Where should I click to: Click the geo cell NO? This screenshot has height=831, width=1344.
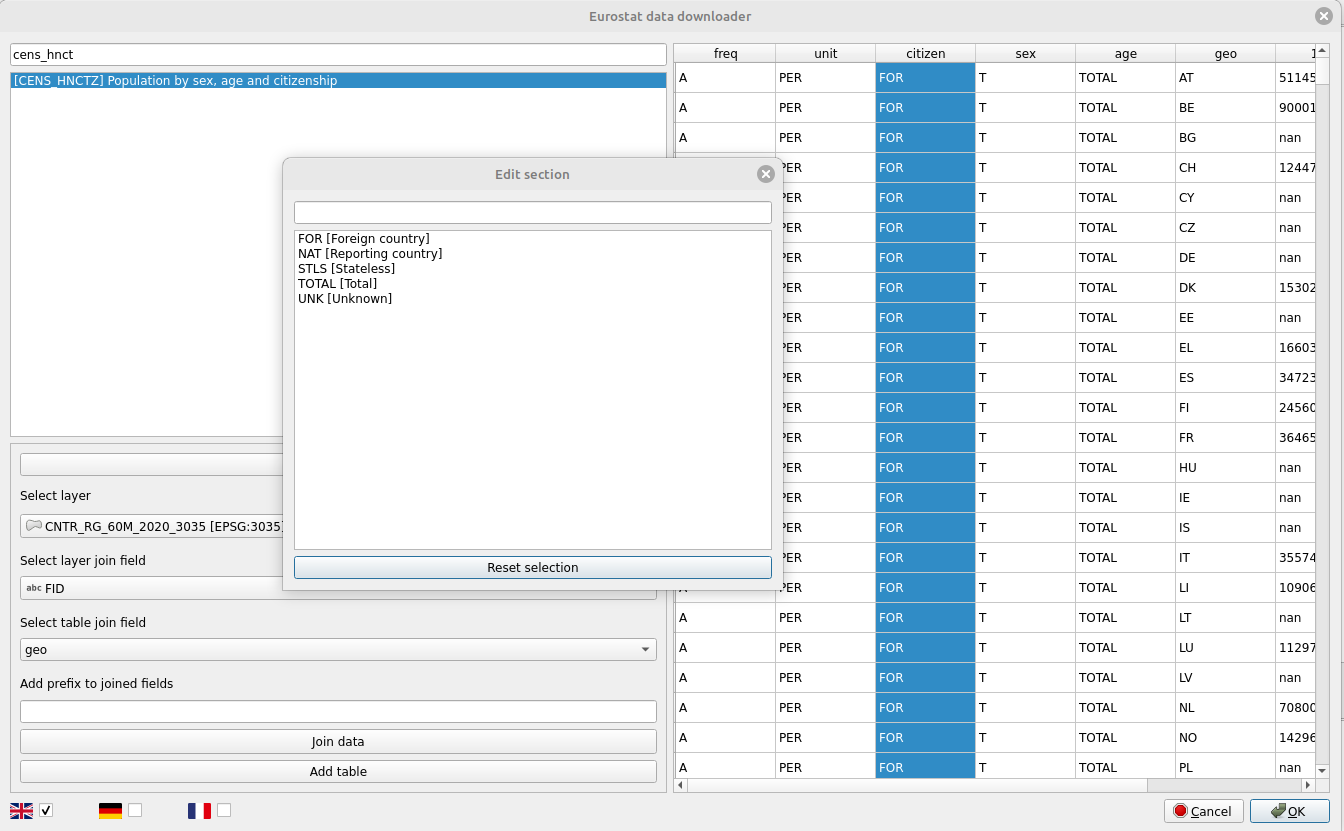pyautogui.click(x=1225, y=737)
